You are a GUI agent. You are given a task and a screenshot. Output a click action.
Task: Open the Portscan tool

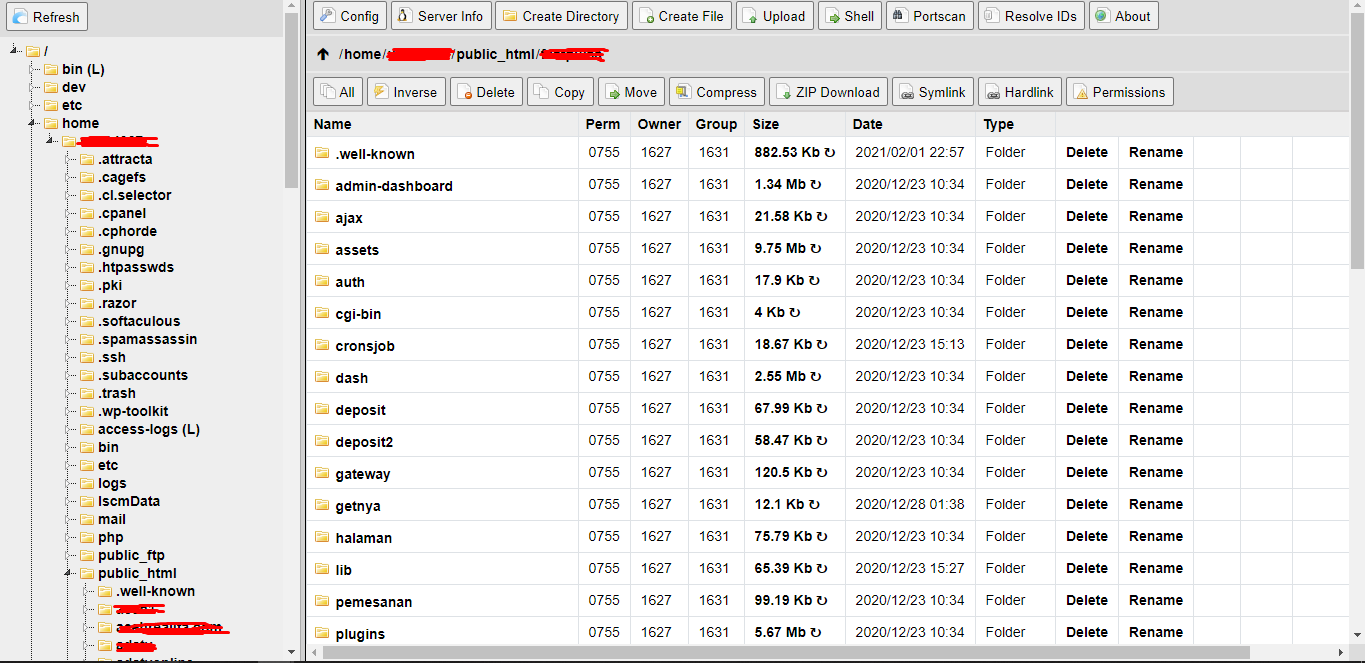coord(929,16)
